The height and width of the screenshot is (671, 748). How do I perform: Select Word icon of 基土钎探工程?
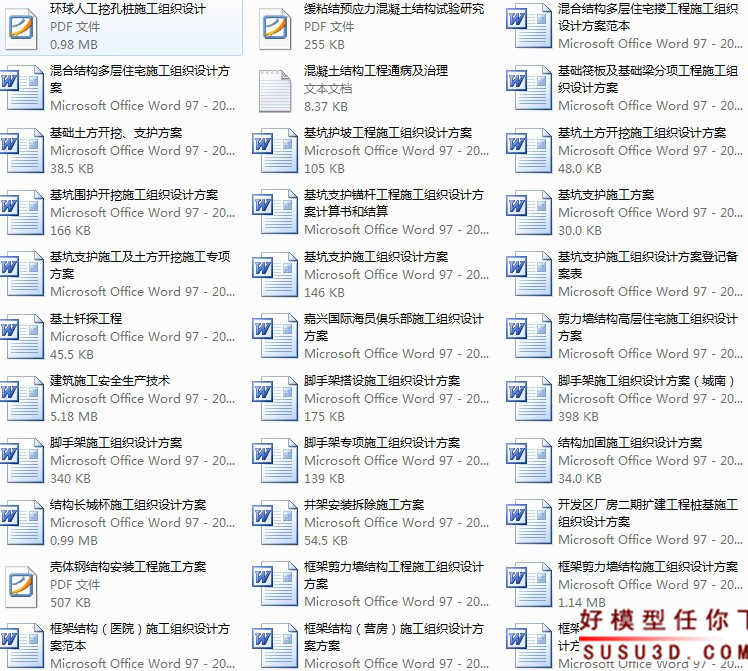pyautogui.click(x=22, y=336)
